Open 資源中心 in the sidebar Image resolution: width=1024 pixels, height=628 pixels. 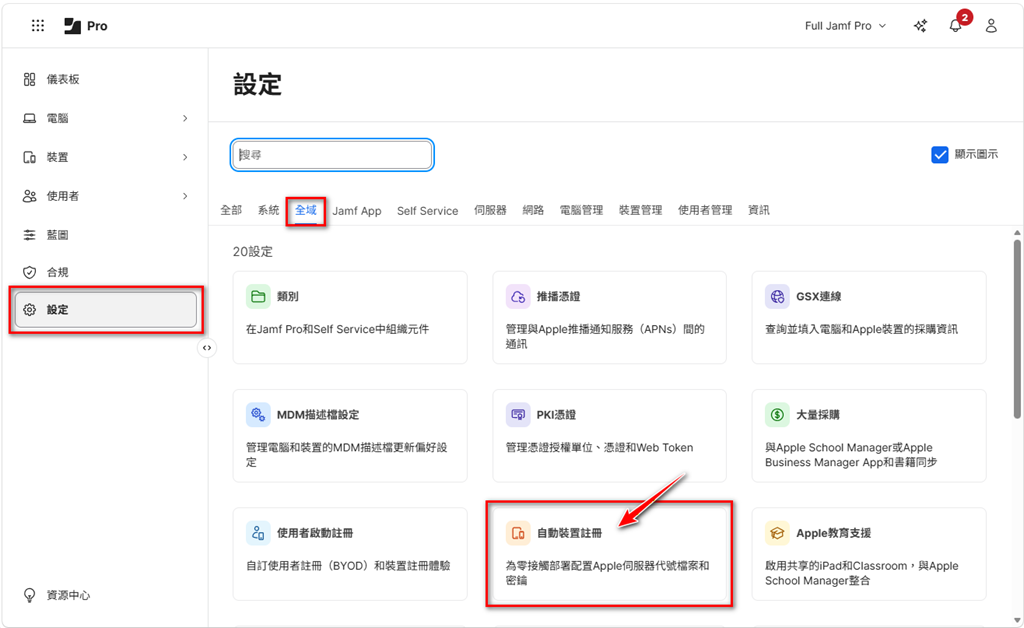(68, 595)
